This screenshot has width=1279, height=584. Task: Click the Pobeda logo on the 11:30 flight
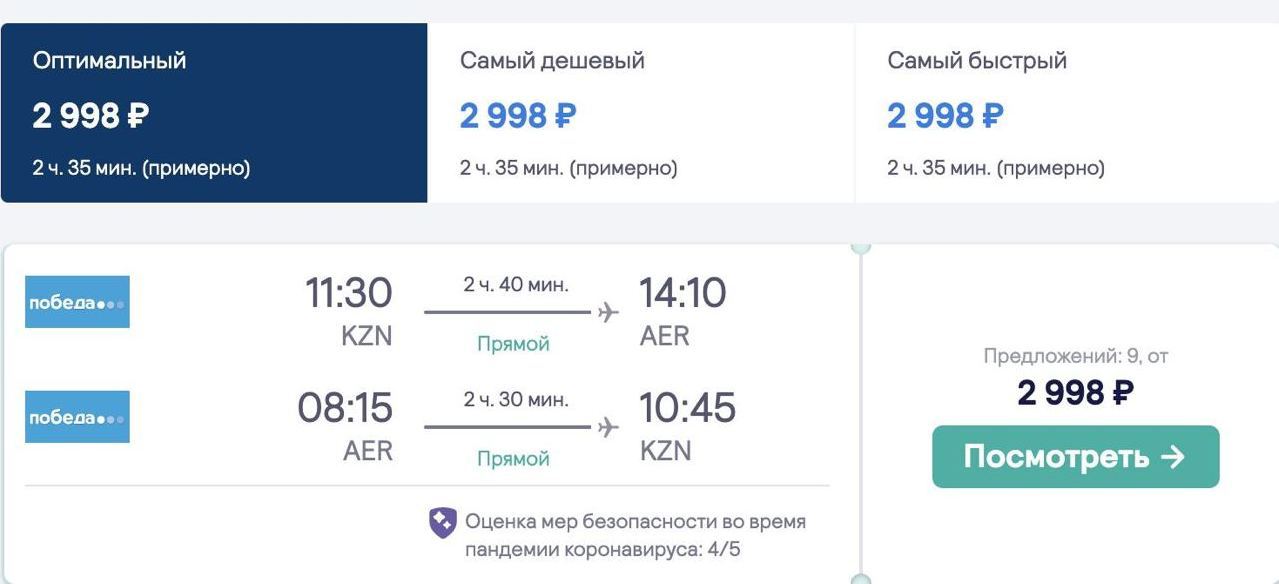pyautogui.click(x=77, y=302)
